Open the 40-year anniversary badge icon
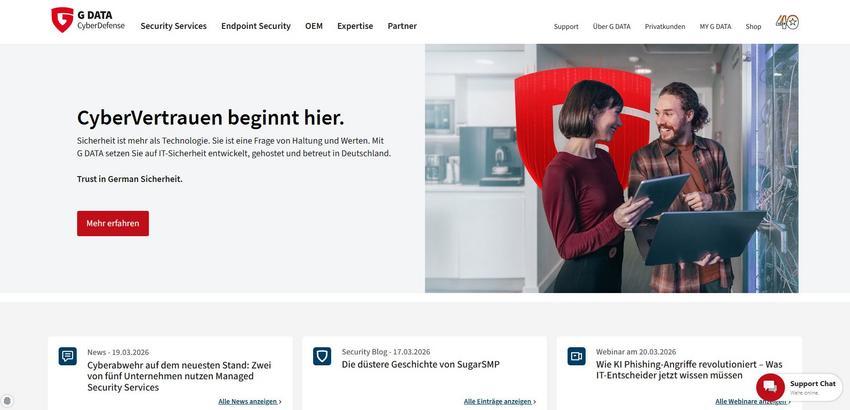Screen dimensions: 850x410 (787, 22)
